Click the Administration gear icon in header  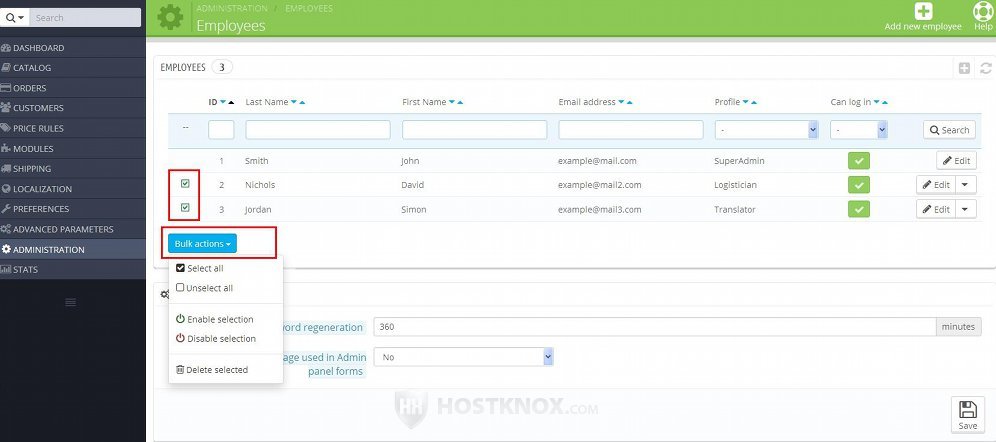point(170,17)
